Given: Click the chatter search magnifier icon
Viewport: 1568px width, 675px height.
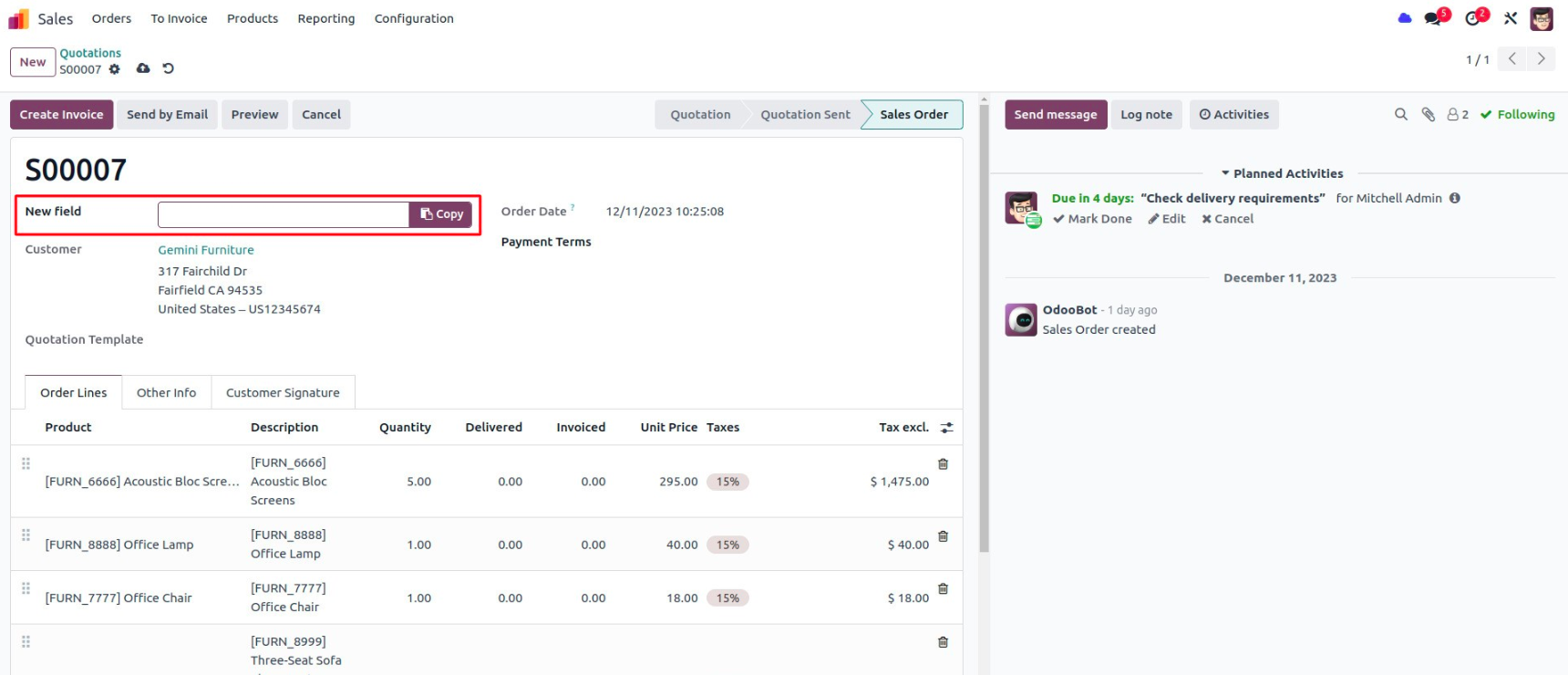Looking at the screenshot, I should click(1401, 114).
